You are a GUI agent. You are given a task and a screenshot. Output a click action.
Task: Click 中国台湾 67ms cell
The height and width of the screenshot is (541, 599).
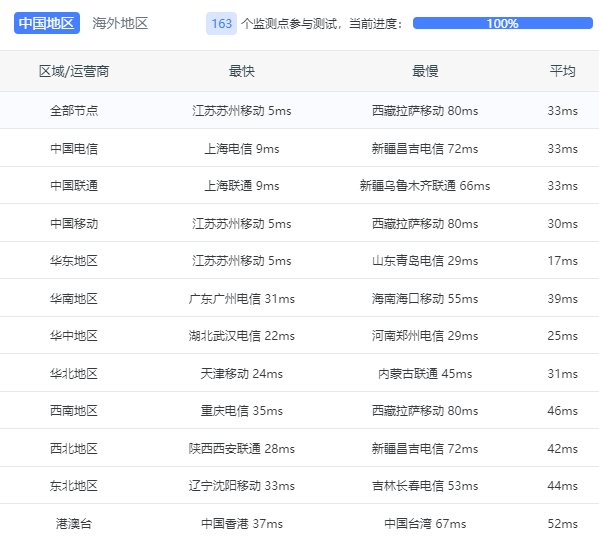(x=425, y=523)
